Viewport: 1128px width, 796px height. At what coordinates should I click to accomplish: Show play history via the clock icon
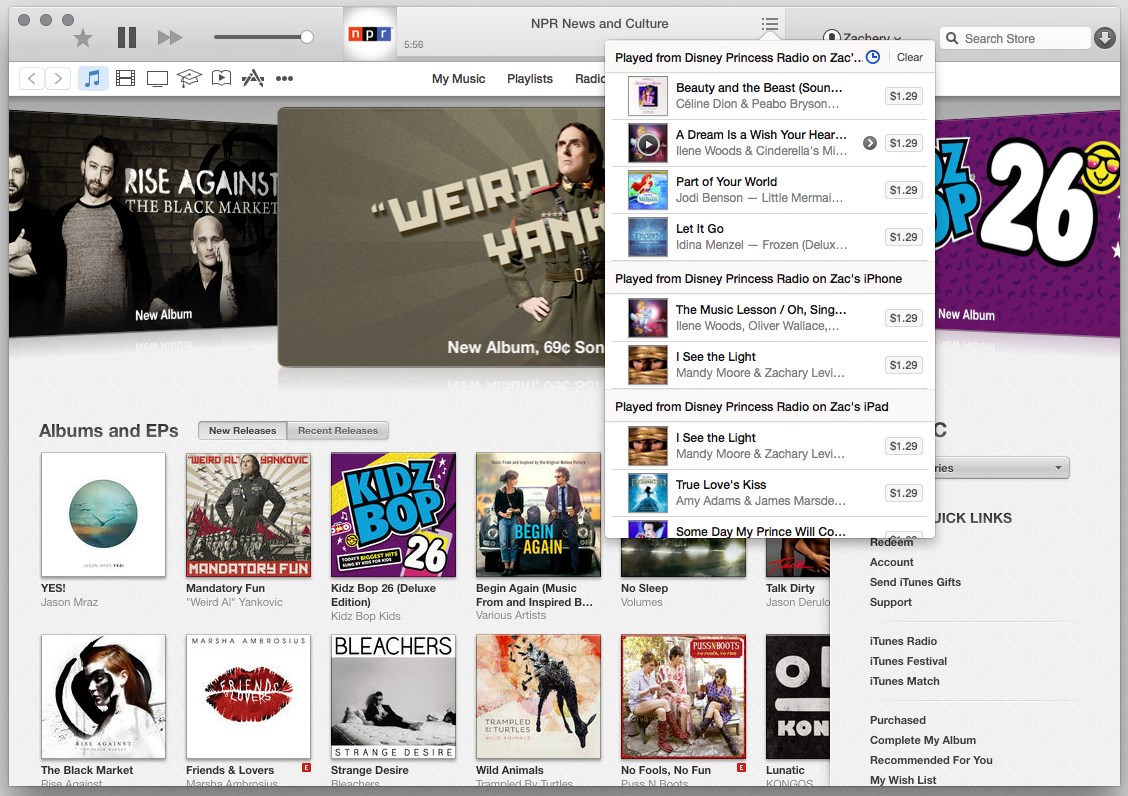point(873,57)
